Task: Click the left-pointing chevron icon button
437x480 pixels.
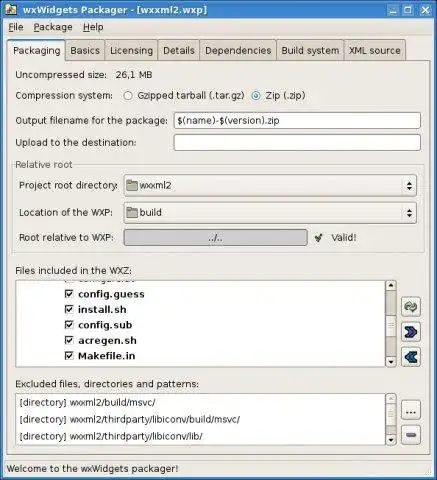Action: [411, 357]
